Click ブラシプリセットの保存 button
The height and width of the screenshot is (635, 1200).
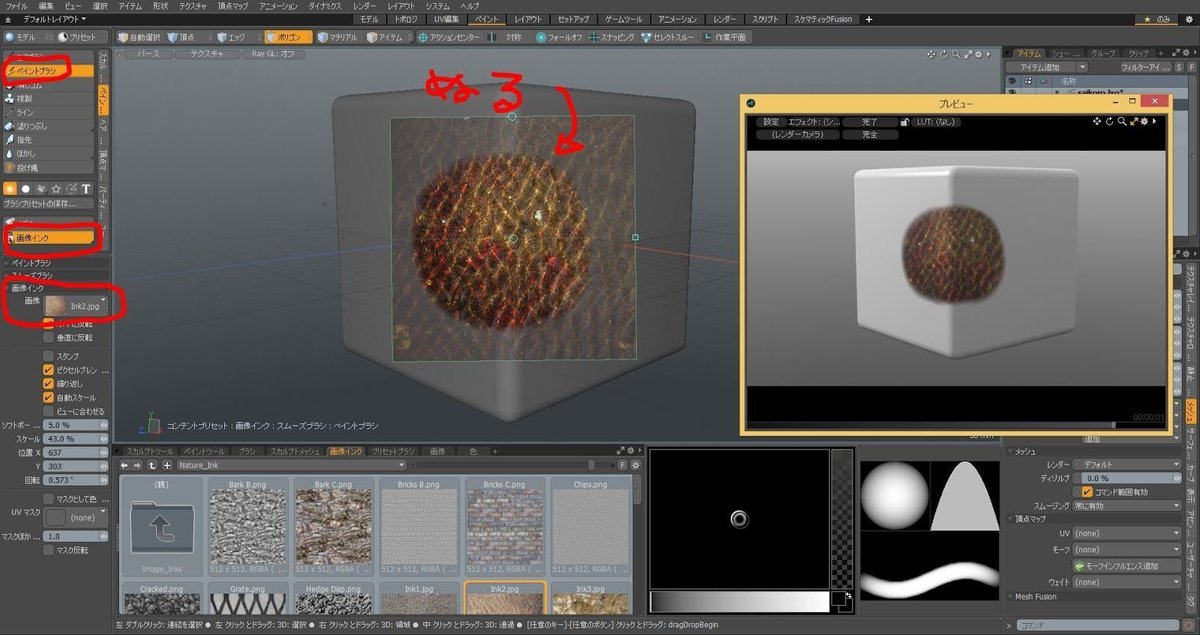(48, 203)
